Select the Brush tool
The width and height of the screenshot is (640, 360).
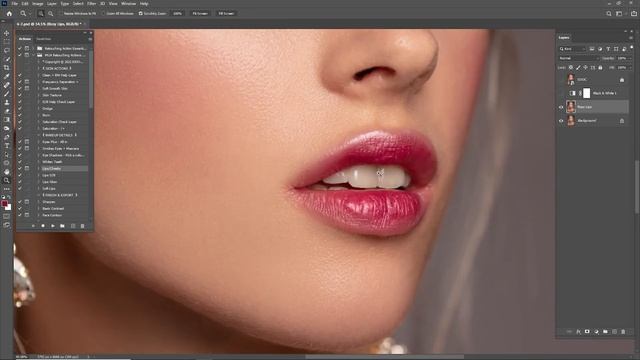[7, 94]
